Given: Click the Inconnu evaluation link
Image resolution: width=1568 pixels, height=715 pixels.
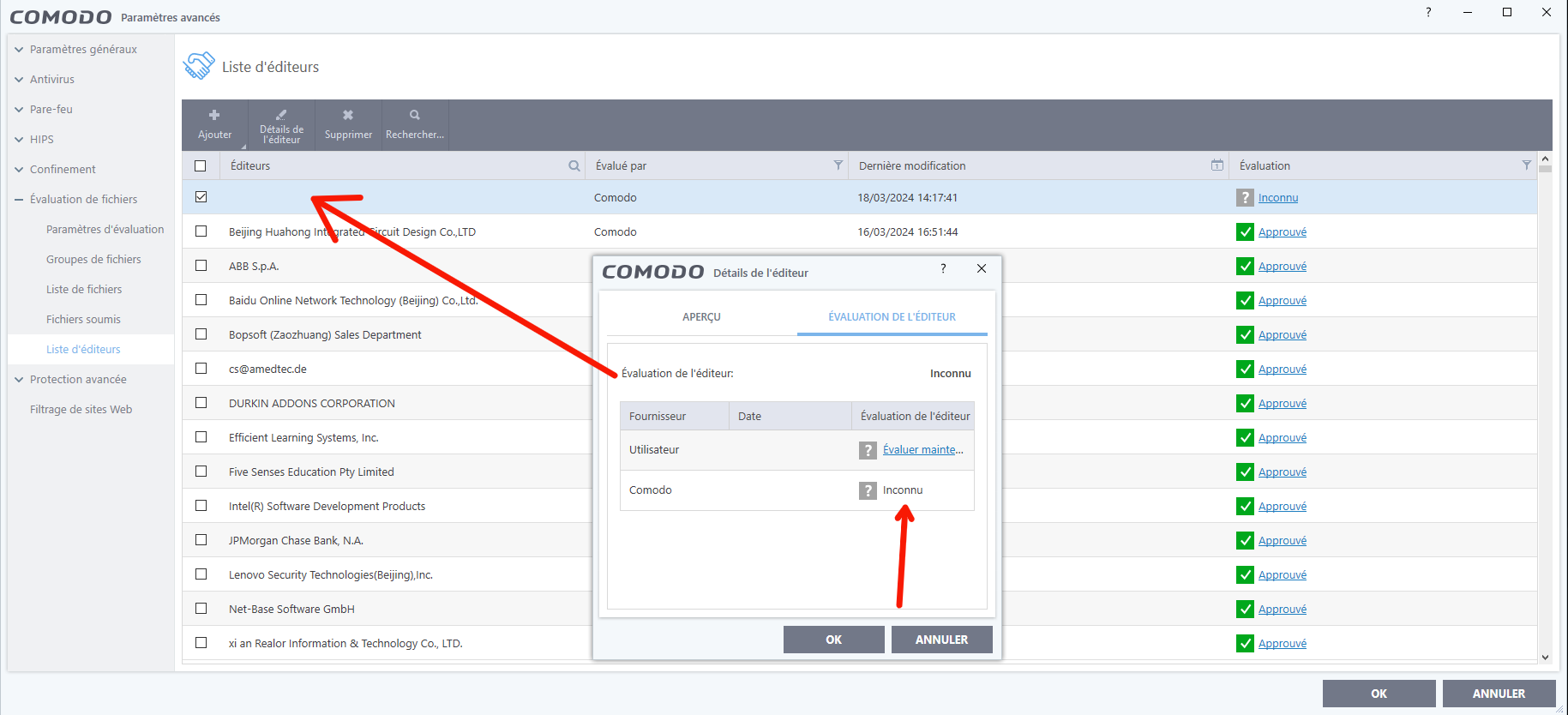Looking at the screenshot, I should [x=1278, y=198].
